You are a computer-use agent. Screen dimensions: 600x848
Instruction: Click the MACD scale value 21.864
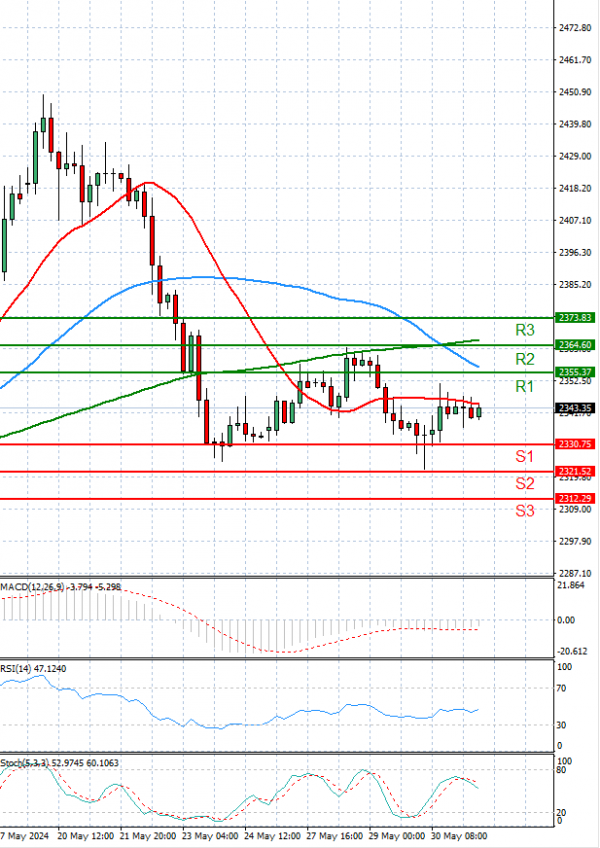click(x=571, y=586)
